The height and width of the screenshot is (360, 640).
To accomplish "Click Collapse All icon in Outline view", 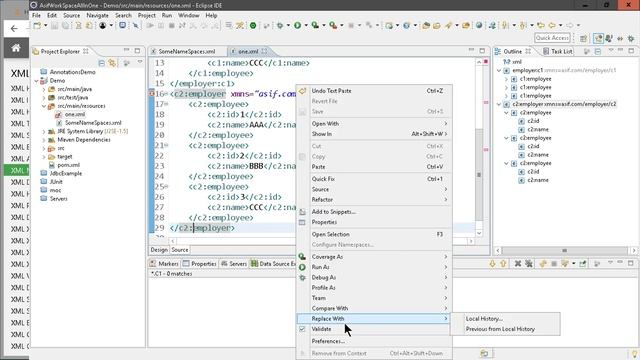I will click(x=598, y=51).
